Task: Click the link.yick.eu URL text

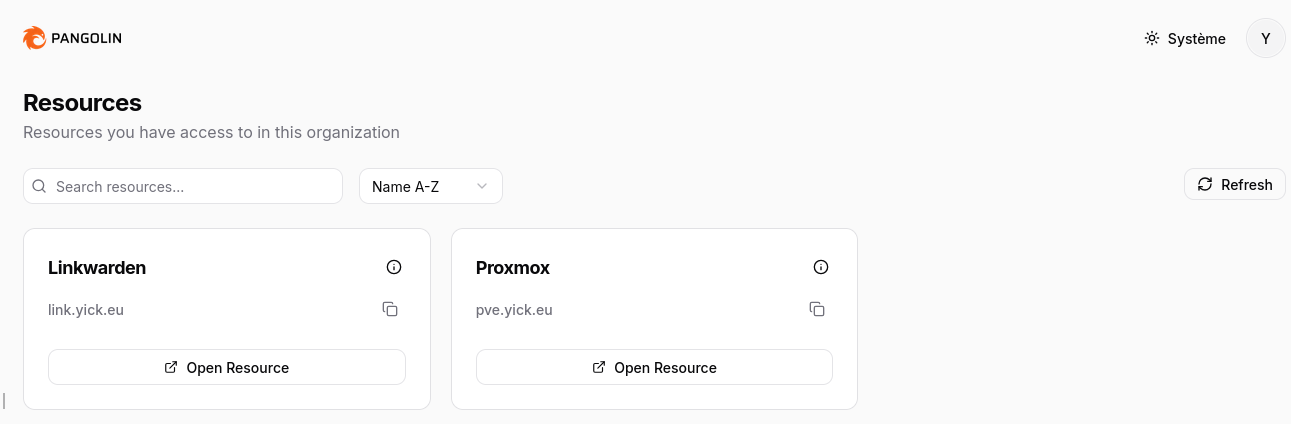Action: tap(86, 309)
